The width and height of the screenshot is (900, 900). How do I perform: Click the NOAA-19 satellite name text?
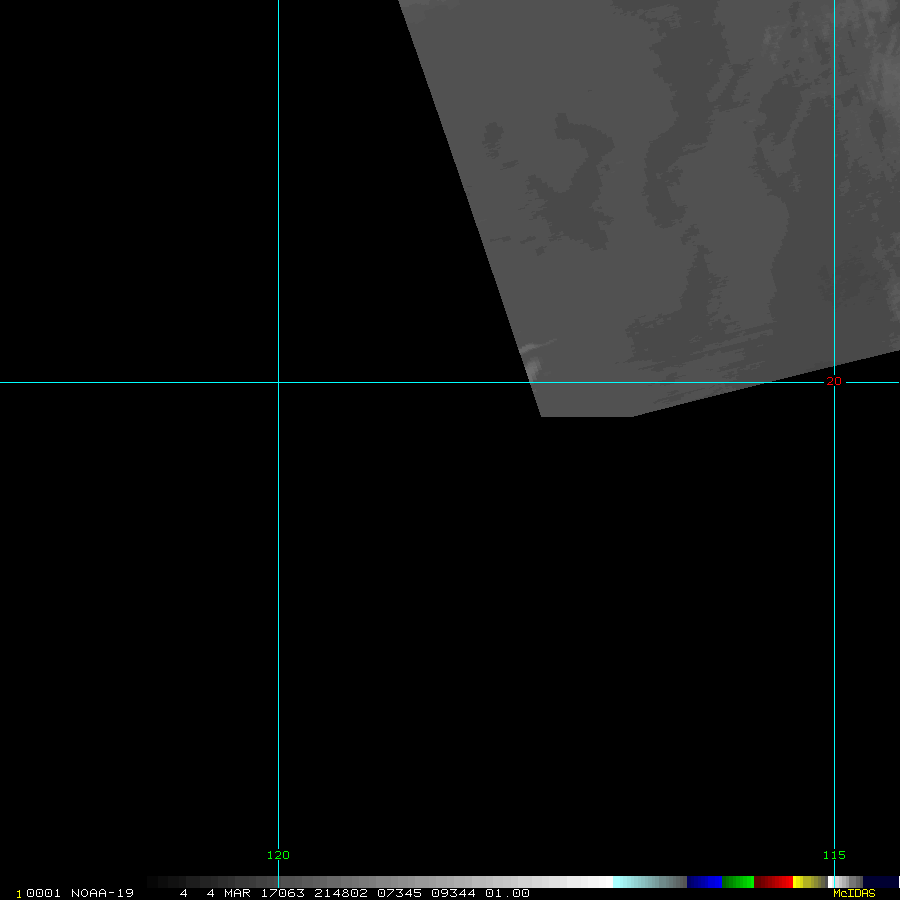[102, 893]
